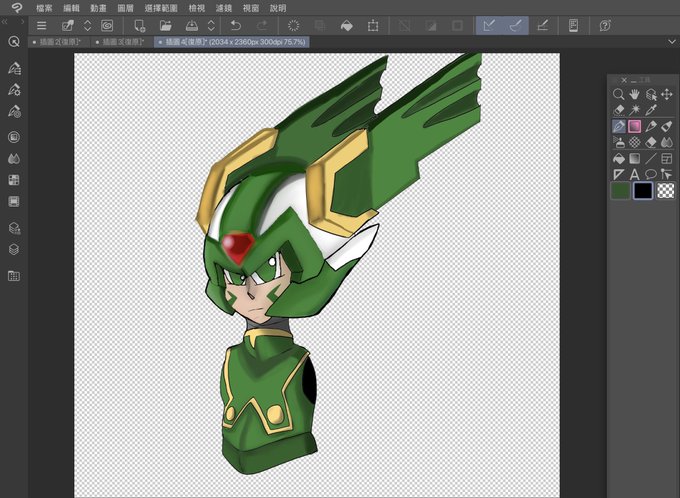Select the Hand move tool
The width and height of the screenshot is (680, 498).
[635, 94]
